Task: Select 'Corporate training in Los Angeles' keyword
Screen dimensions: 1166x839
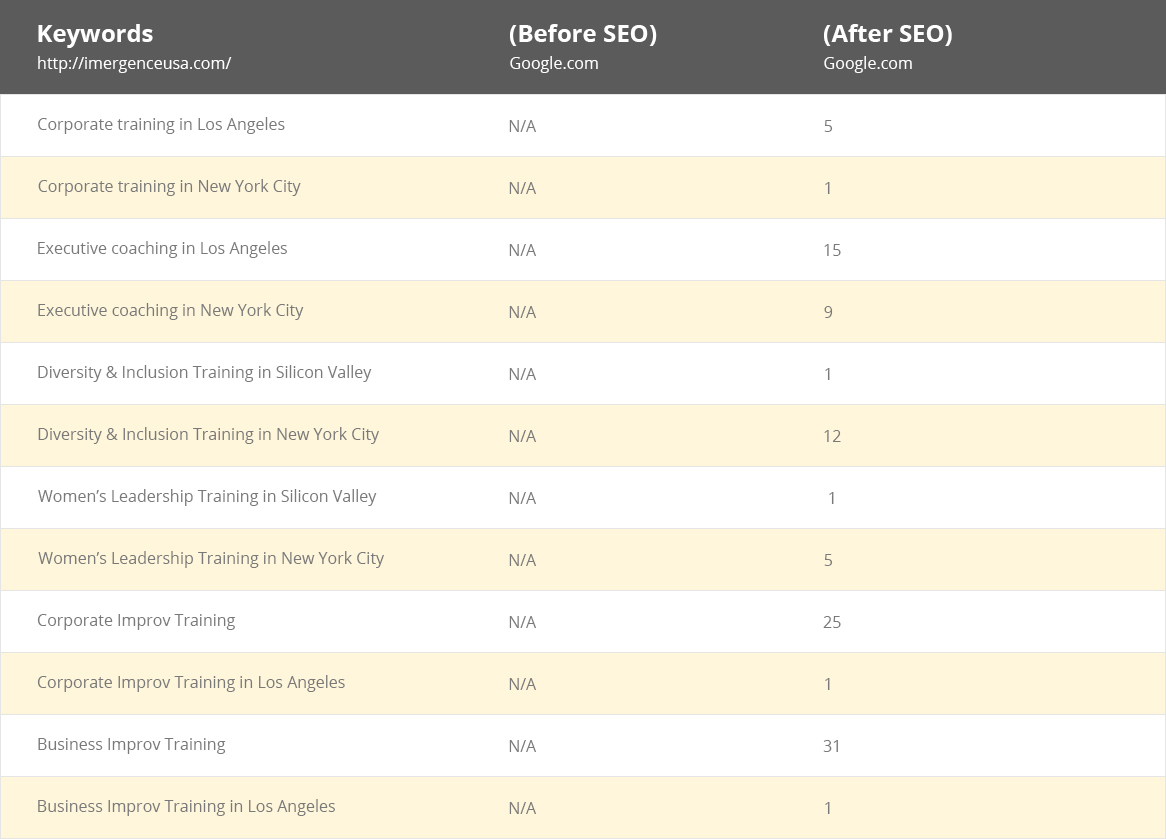Action: [x=161, y=125]
